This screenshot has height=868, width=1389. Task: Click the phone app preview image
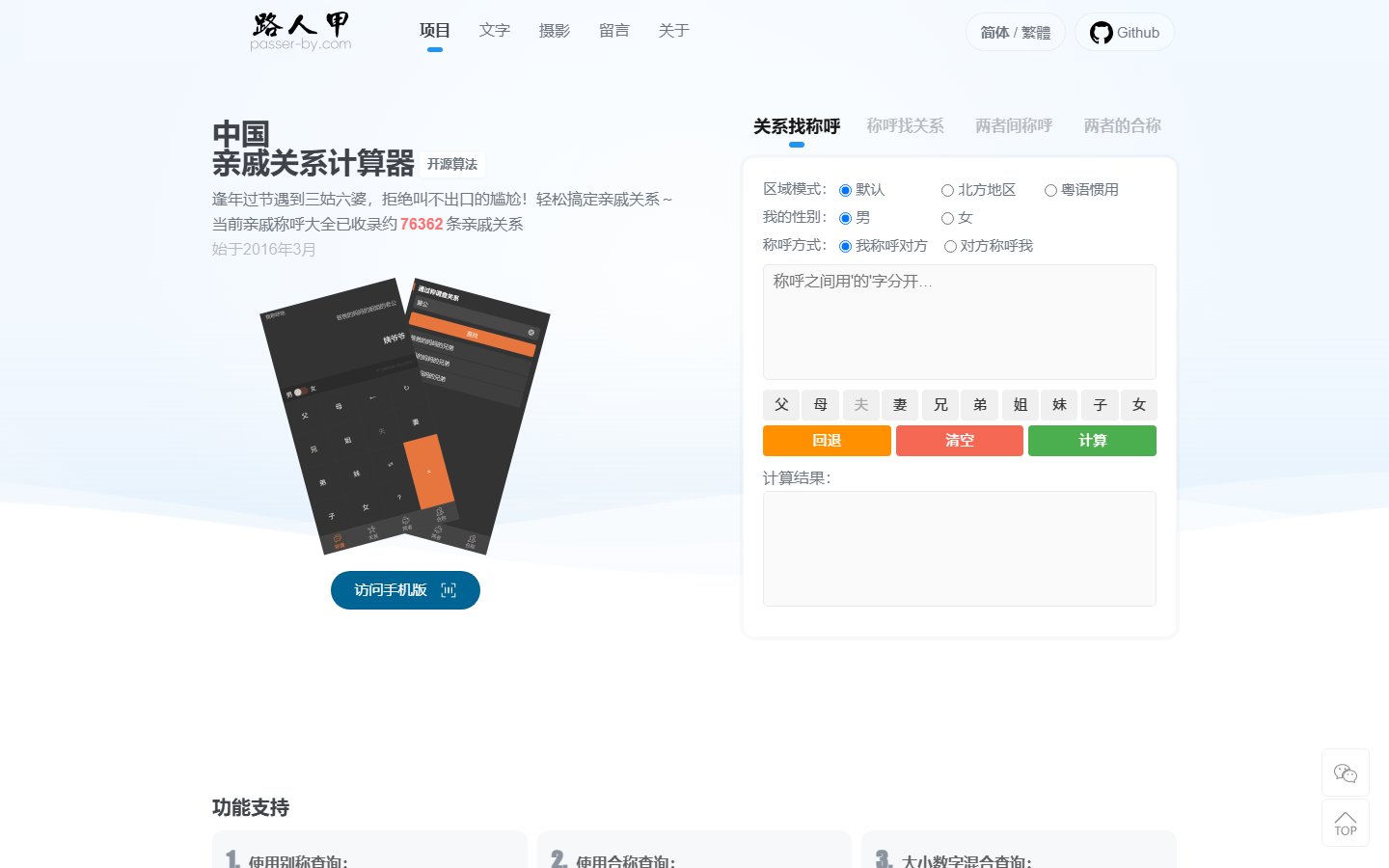click(405, 417)
